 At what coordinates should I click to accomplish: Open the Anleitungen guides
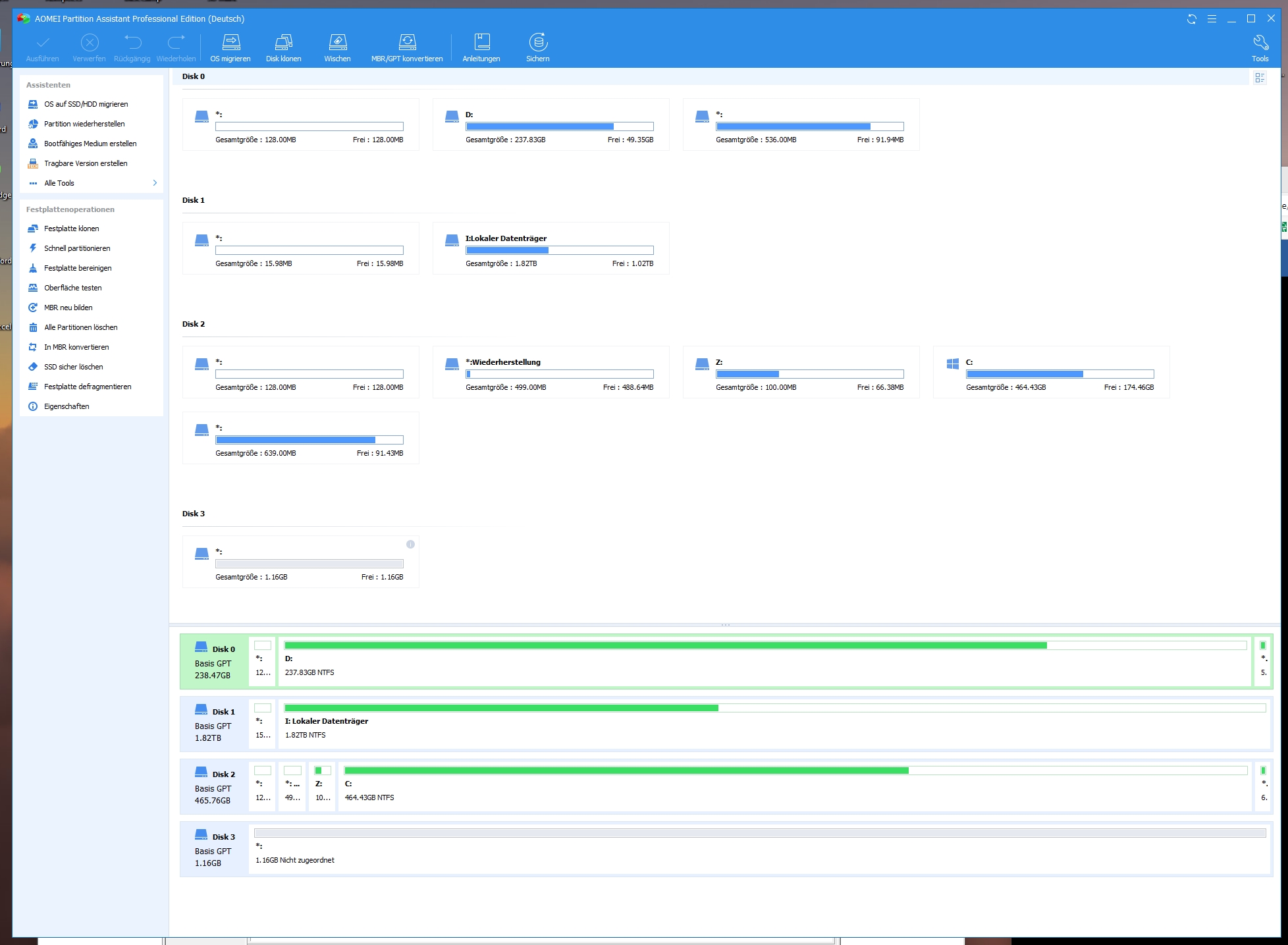(x=481, y=47)
